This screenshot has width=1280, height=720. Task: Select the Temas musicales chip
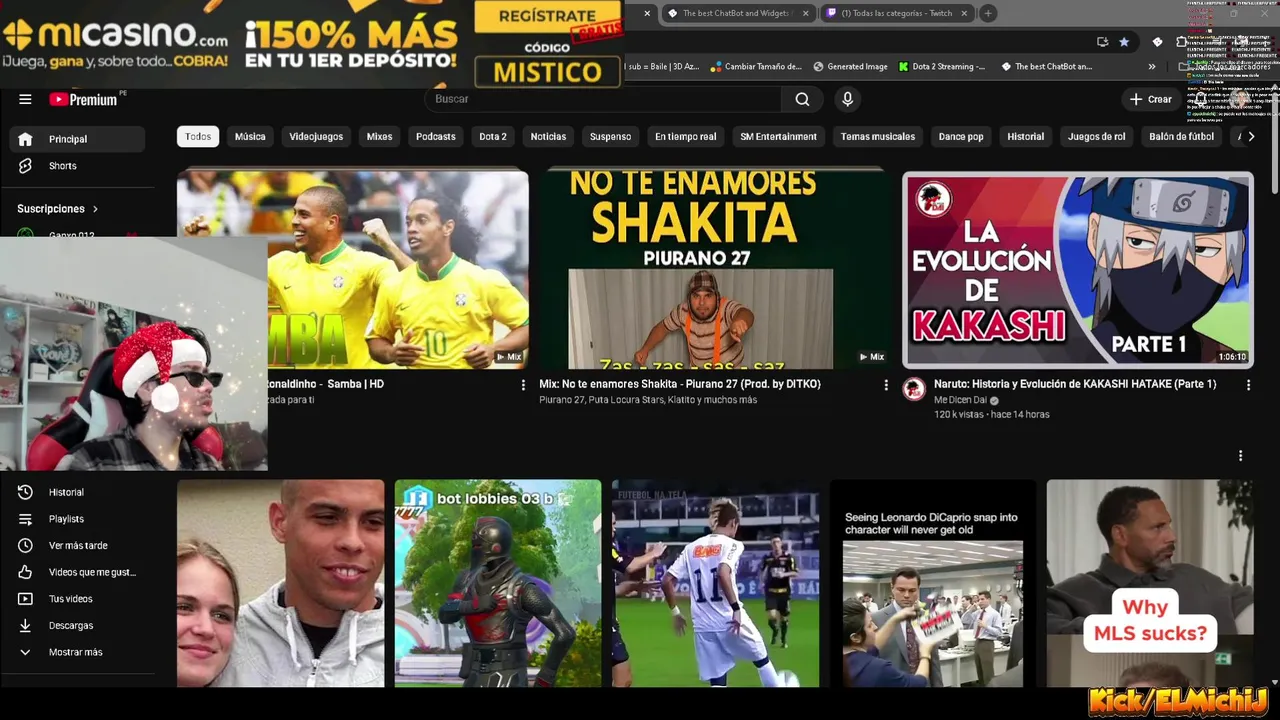(x=878, y=136)
